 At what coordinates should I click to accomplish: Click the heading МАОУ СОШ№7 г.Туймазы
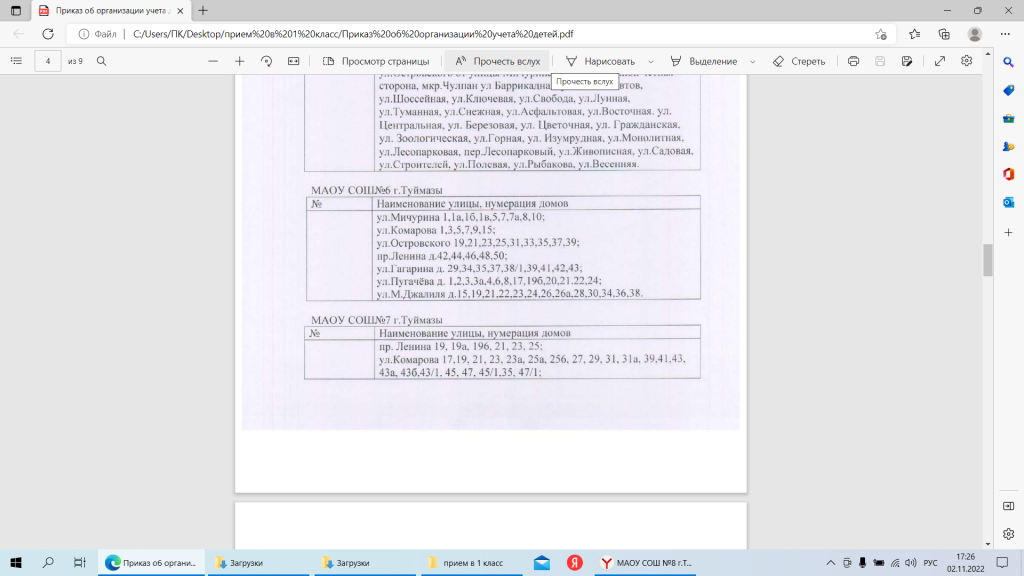coord(377,320)
